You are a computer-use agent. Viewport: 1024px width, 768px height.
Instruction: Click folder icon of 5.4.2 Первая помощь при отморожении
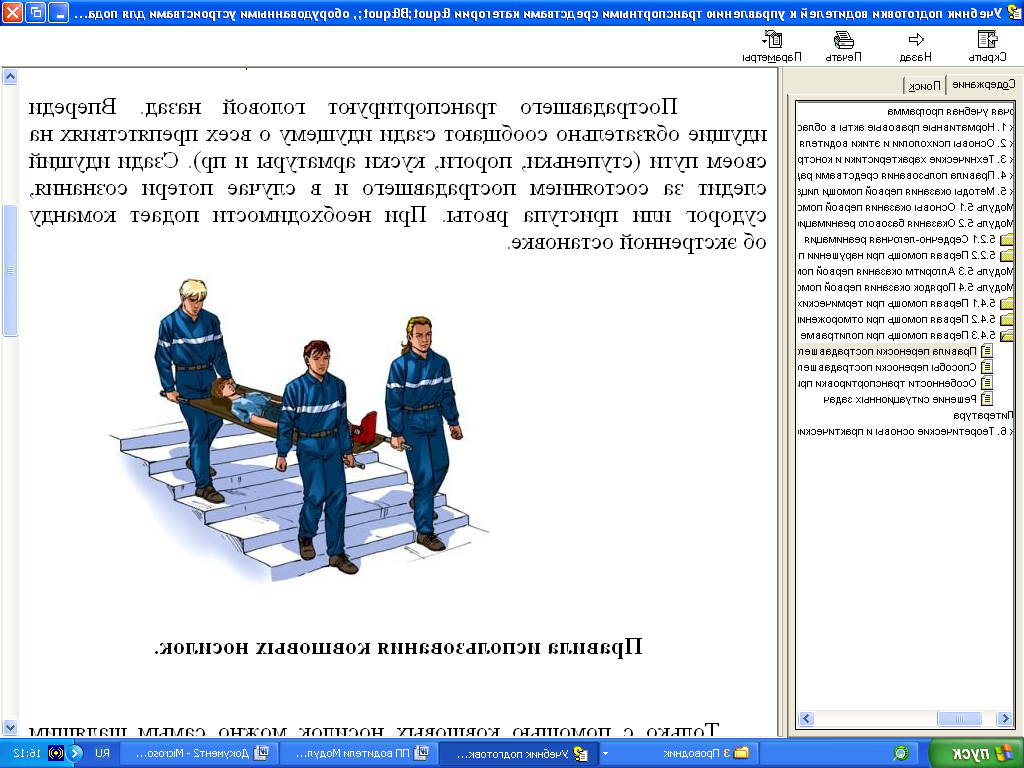click(x=1006, y=319)
